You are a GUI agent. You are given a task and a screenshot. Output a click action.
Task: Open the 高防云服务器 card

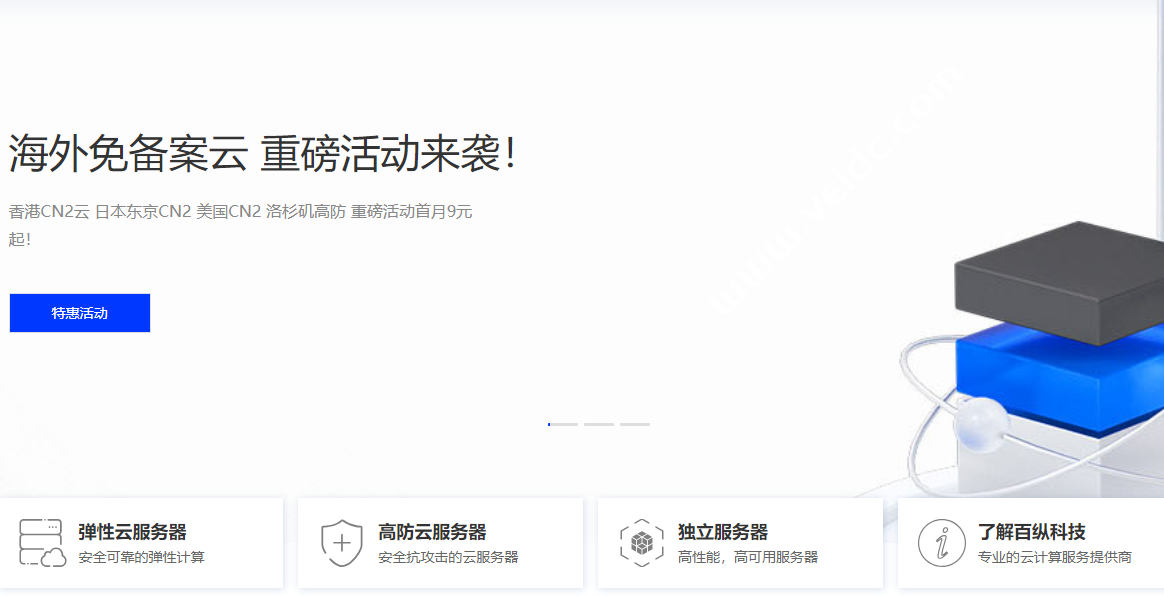(x=440, y=542)
